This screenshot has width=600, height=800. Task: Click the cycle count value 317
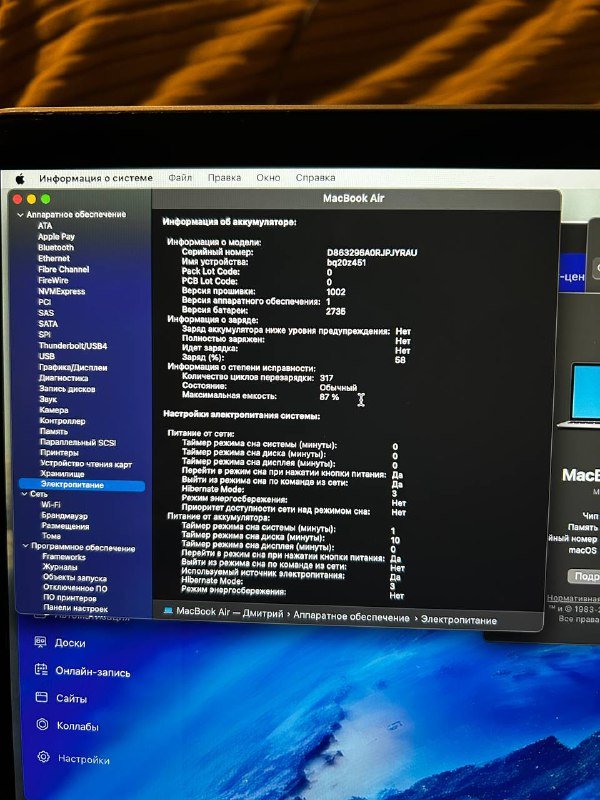327,378
